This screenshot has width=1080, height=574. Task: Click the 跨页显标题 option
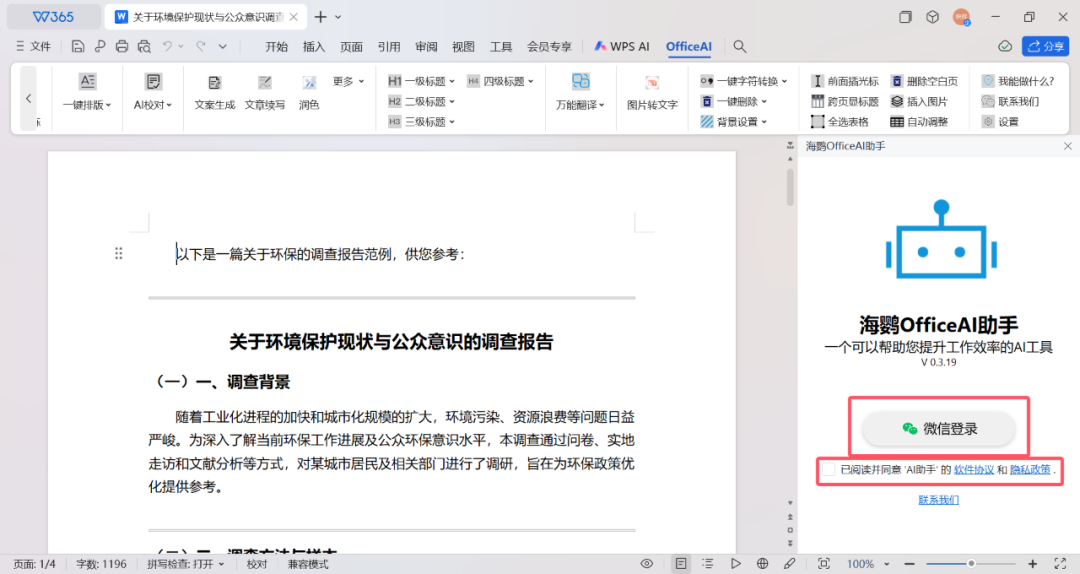point(844,101)
